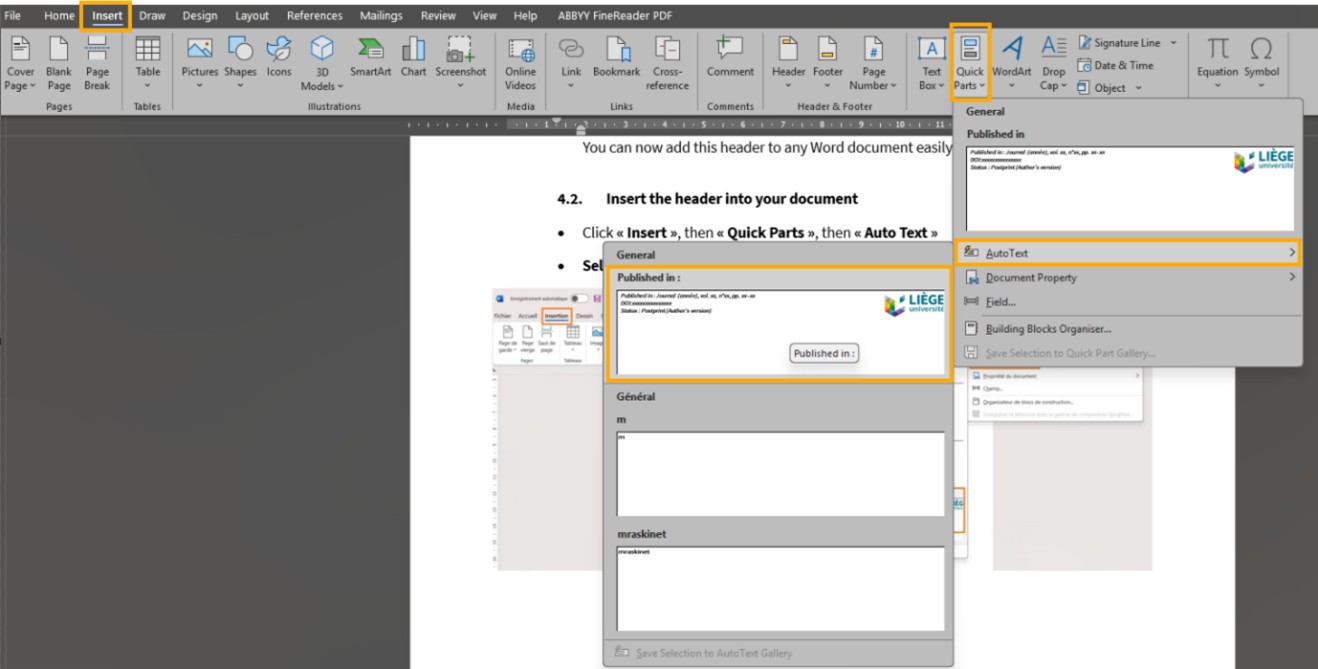
Task: Click the 'Général' category heading
Action: pos(636,397)
